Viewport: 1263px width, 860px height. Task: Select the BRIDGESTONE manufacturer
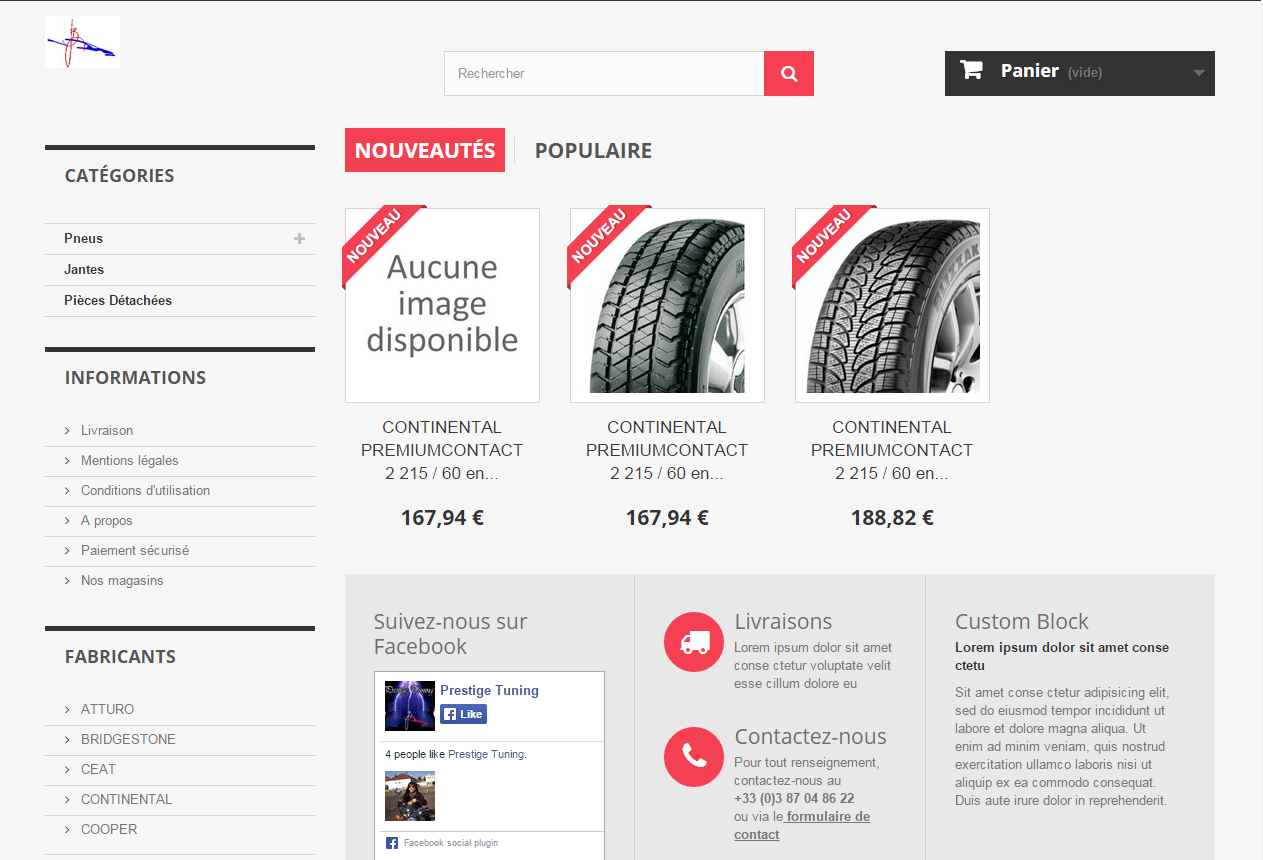[128, 739]
